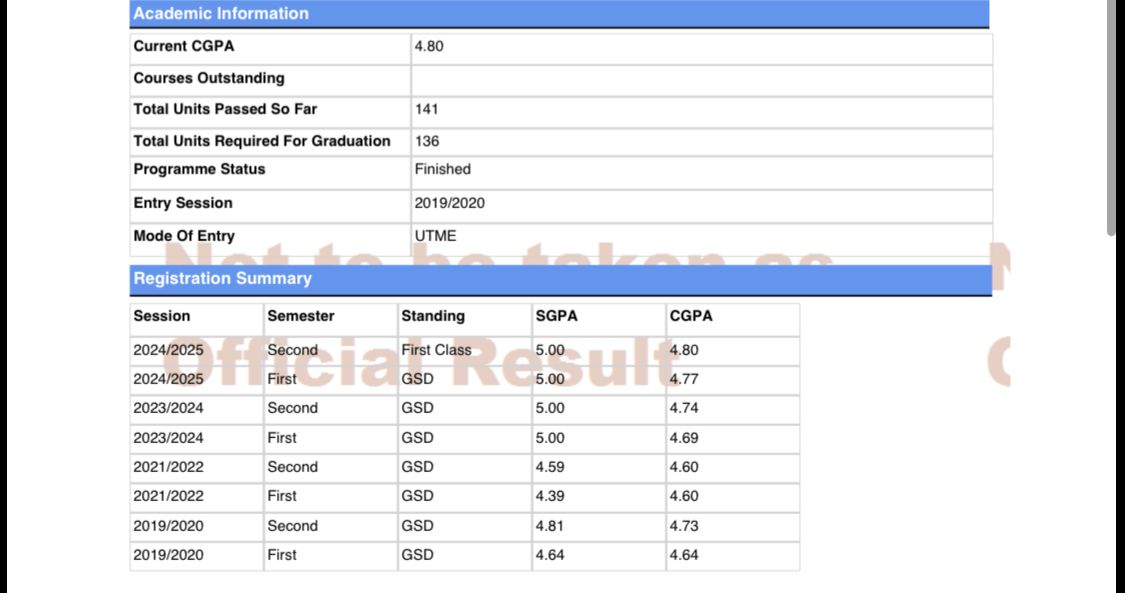Click the Semester column header
This screenshot has height=593, width=1125.
(301, 316)
